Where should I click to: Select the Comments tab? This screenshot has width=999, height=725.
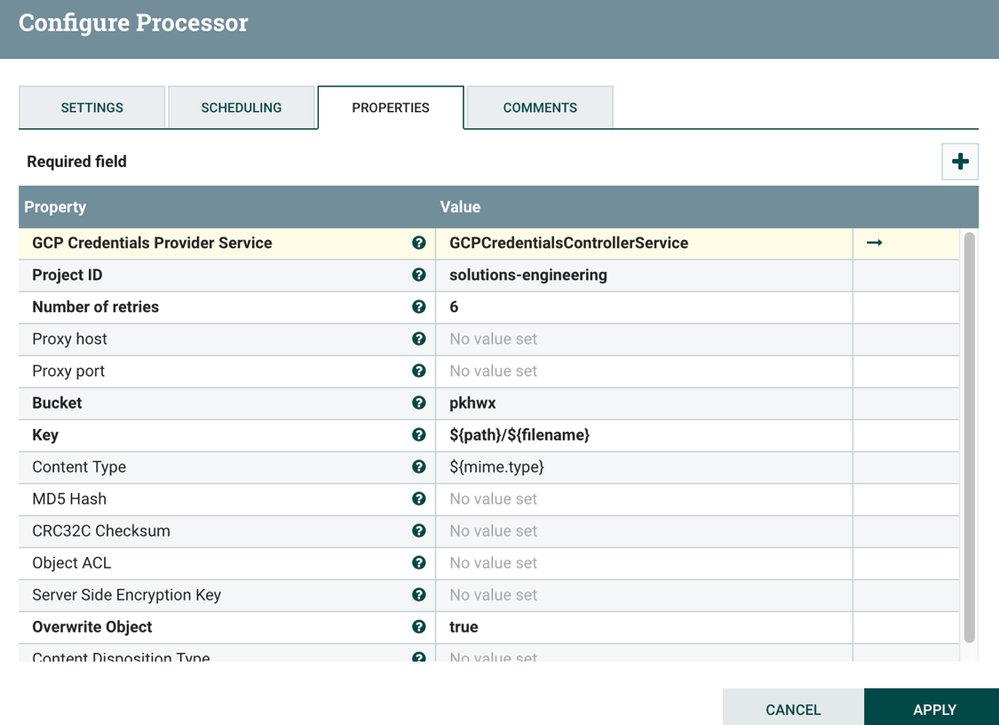(540, 108)
